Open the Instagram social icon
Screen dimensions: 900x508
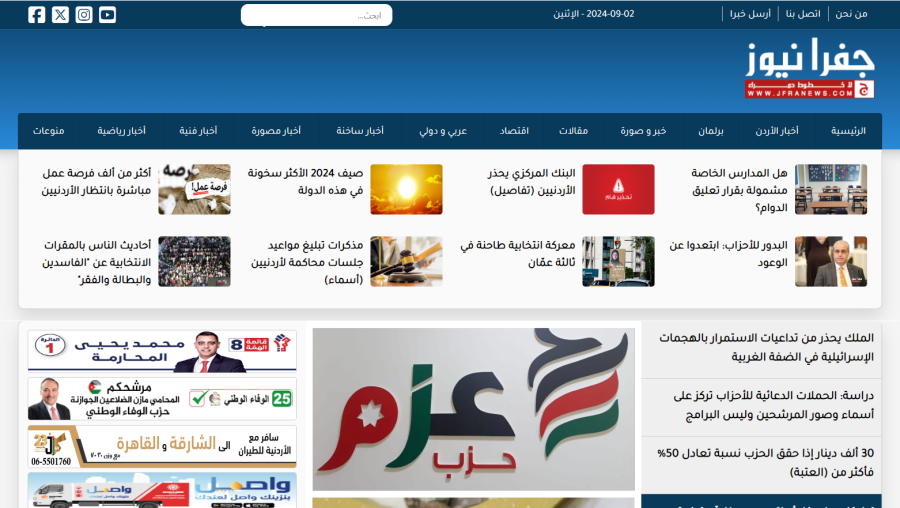coord(84,14)
